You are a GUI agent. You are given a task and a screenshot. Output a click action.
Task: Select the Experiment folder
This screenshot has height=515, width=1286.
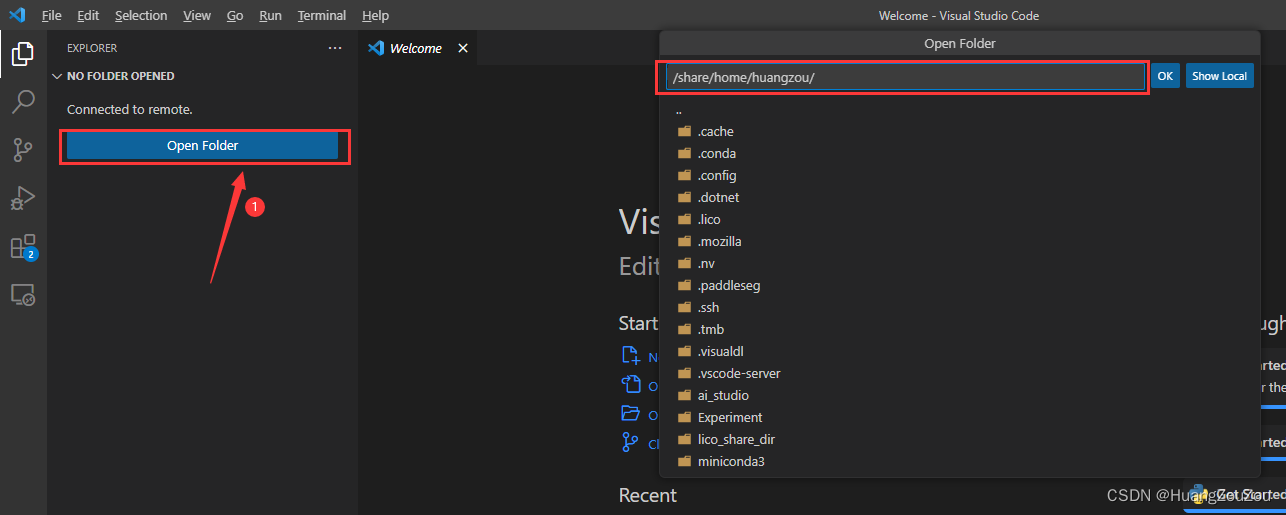(x=959, y=418)
